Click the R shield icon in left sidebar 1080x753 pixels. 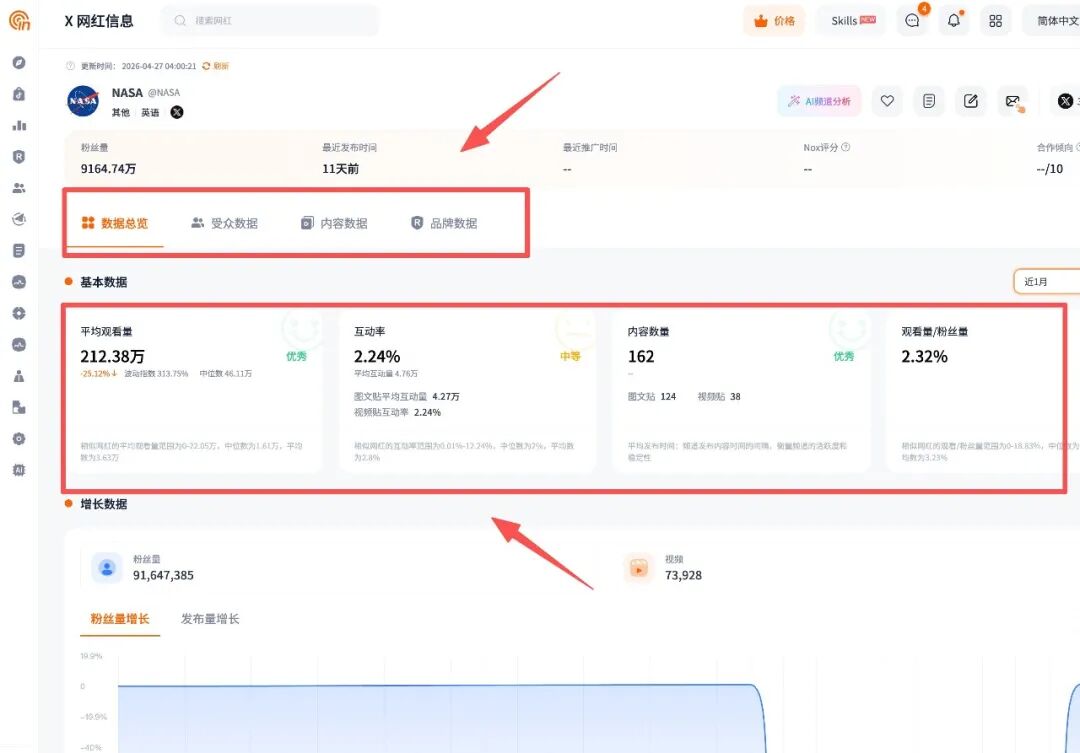(x=19, y=157)
